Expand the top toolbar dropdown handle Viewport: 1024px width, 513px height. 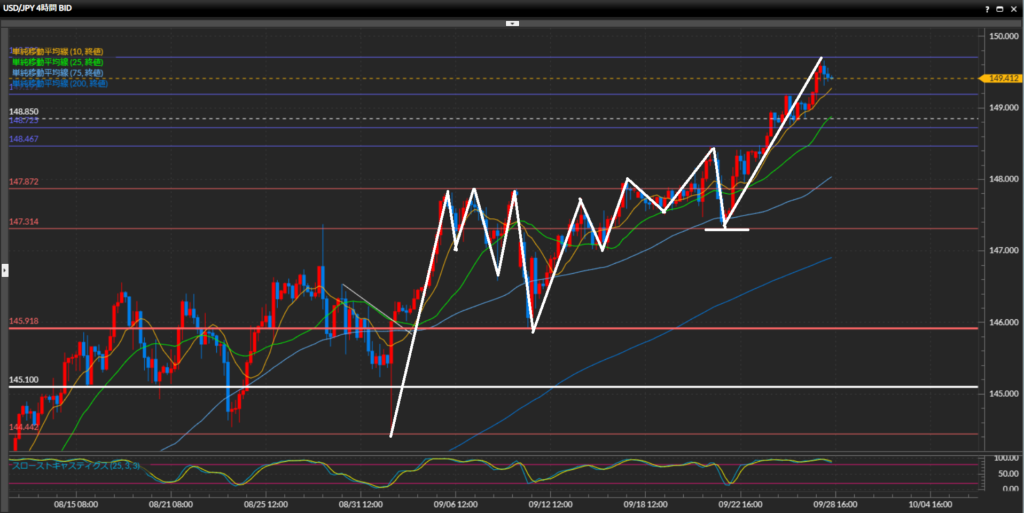[x=511, y=21]
